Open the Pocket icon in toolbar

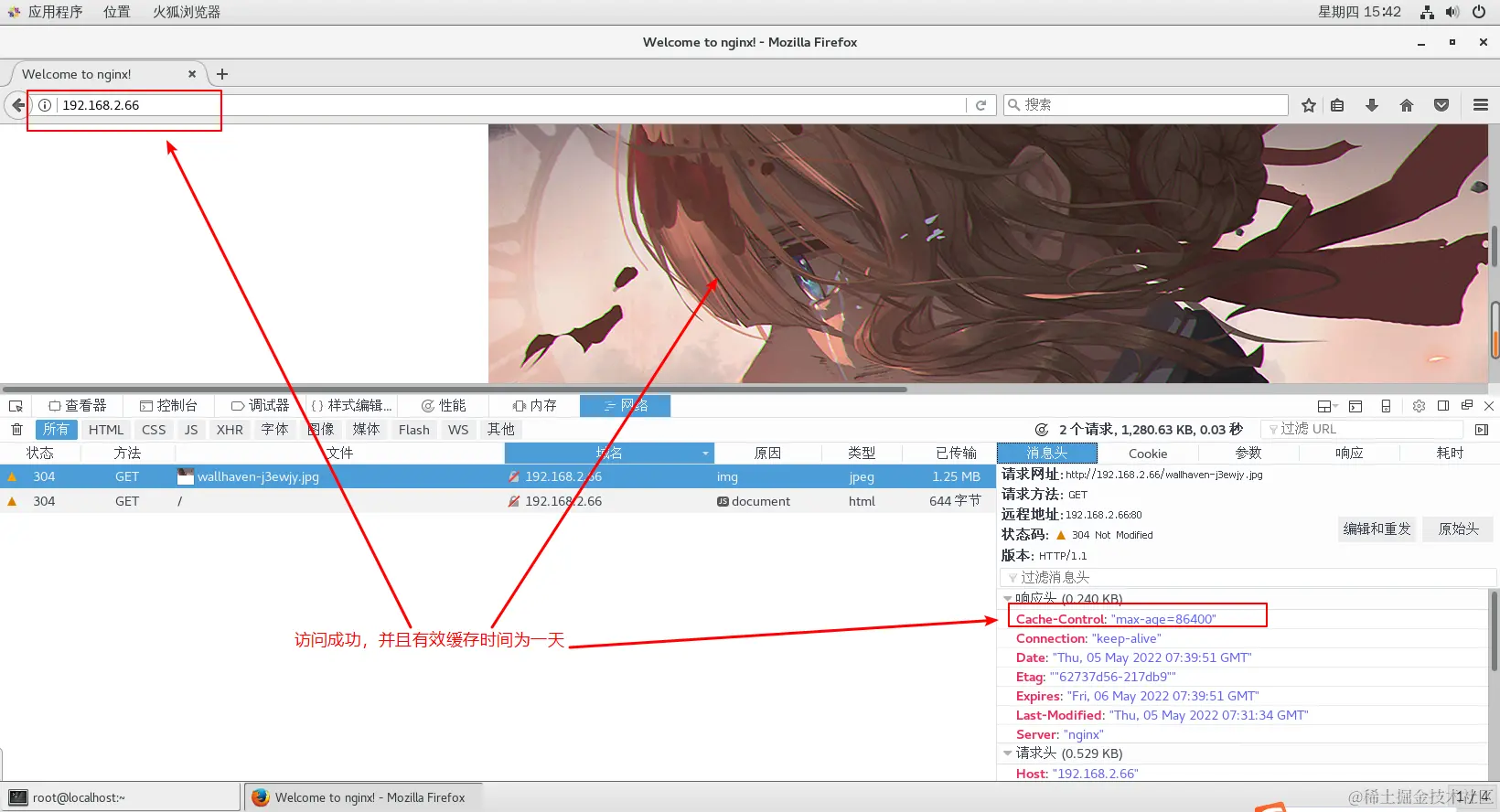point(1441,105)
